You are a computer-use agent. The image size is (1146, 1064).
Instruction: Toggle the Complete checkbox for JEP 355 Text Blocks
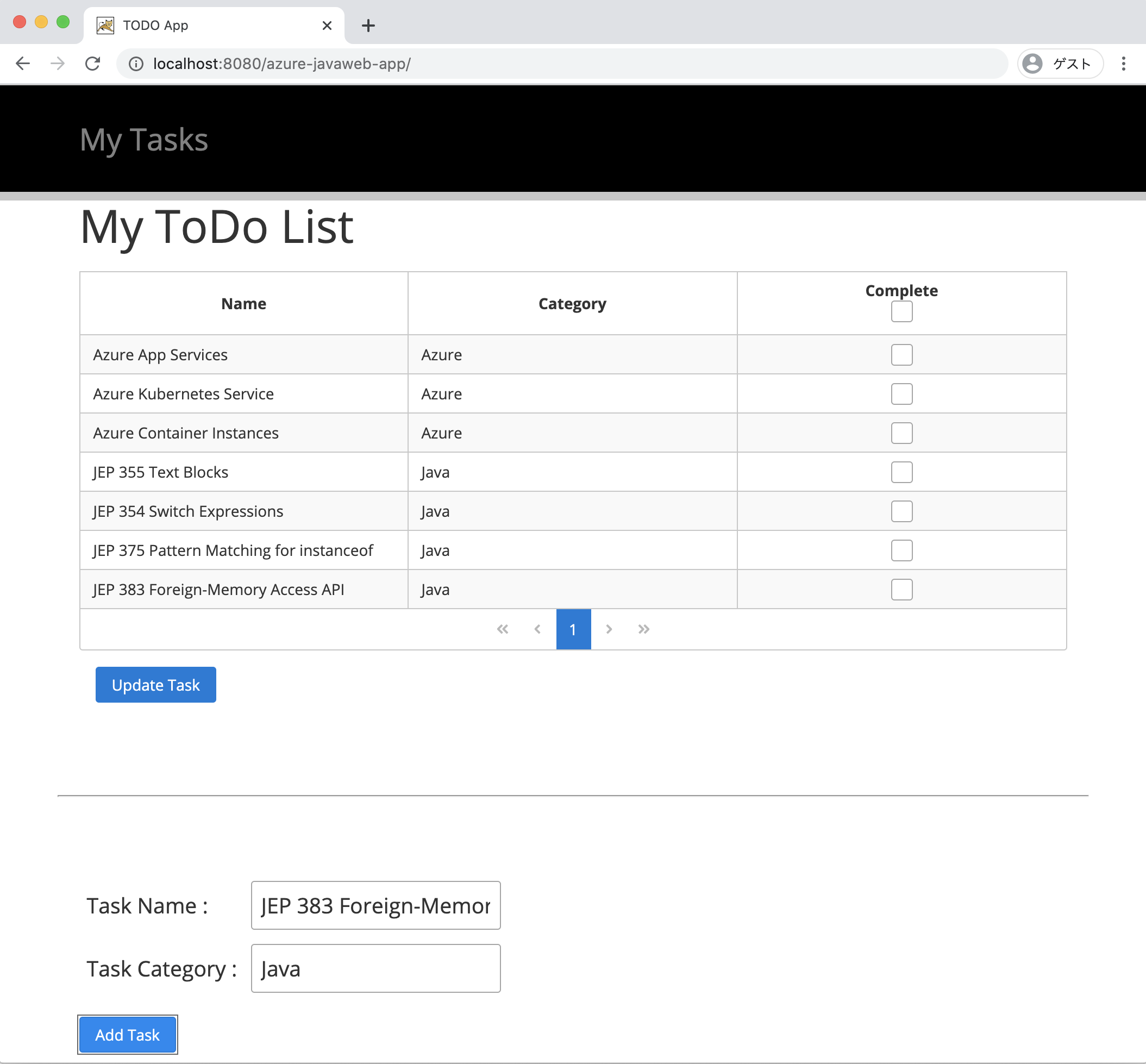click(x=901, y=471)
